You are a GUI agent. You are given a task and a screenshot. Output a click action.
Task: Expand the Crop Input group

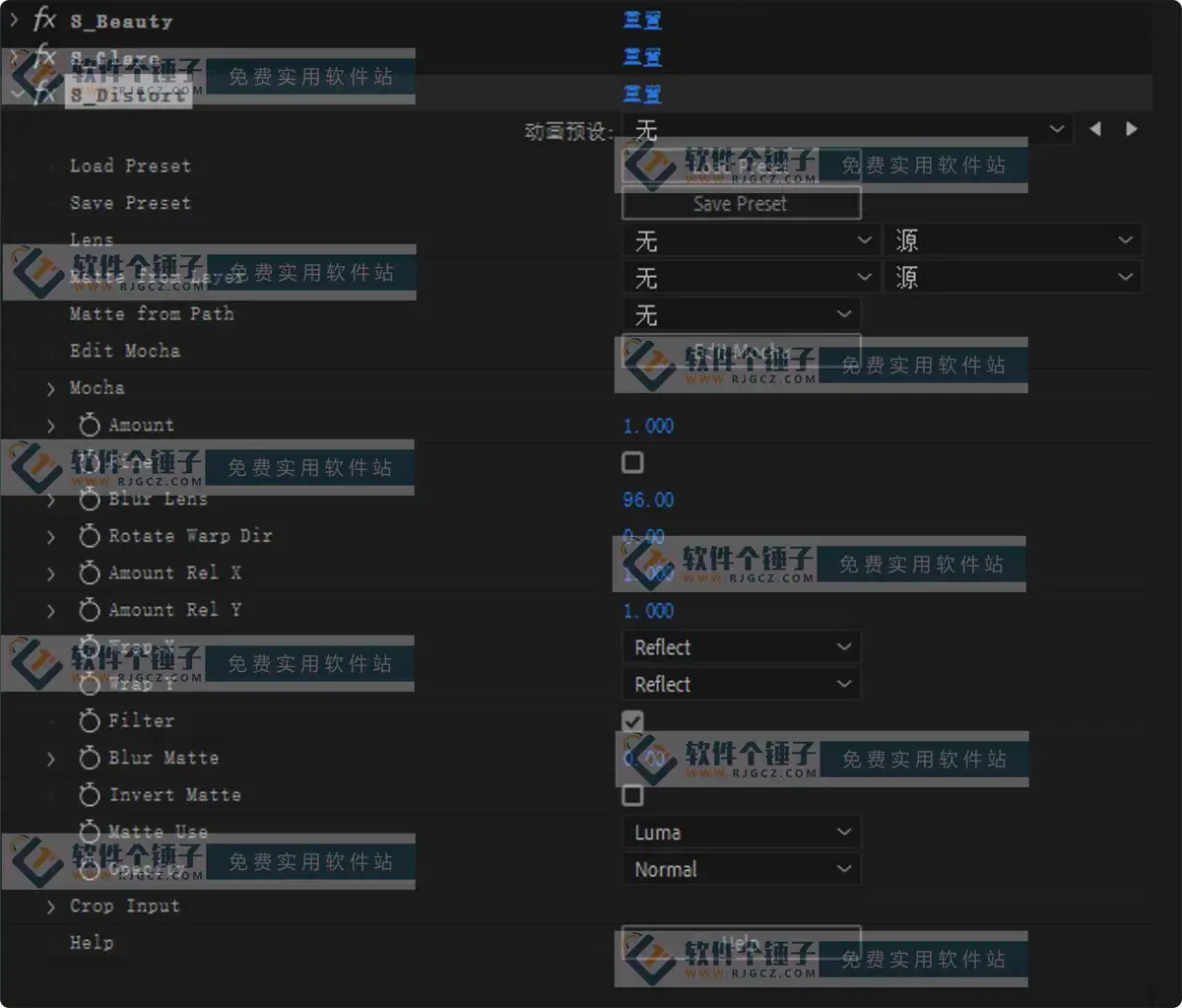[x=51, y=907]
